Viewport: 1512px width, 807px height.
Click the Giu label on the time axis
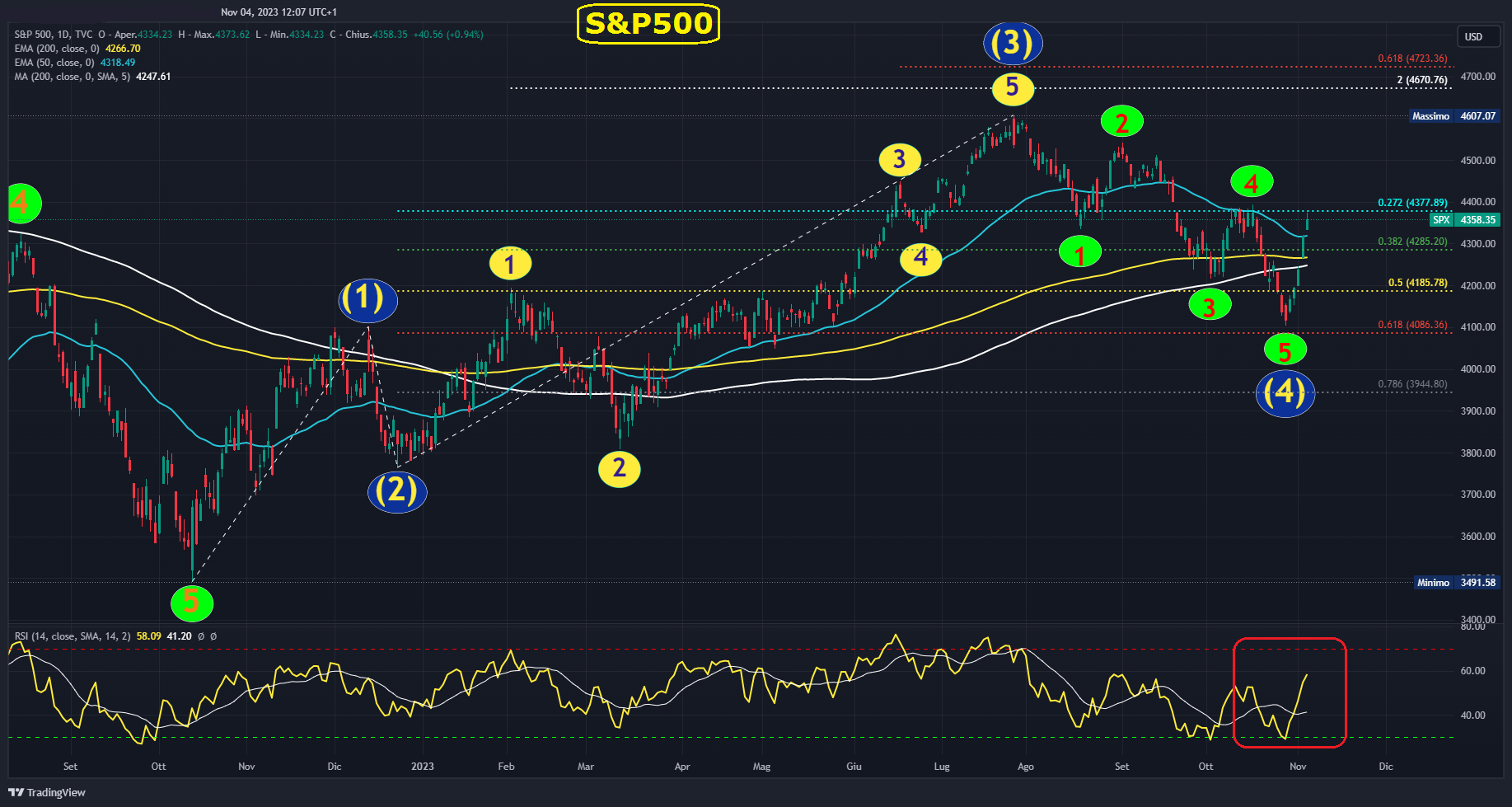point(854,767)
